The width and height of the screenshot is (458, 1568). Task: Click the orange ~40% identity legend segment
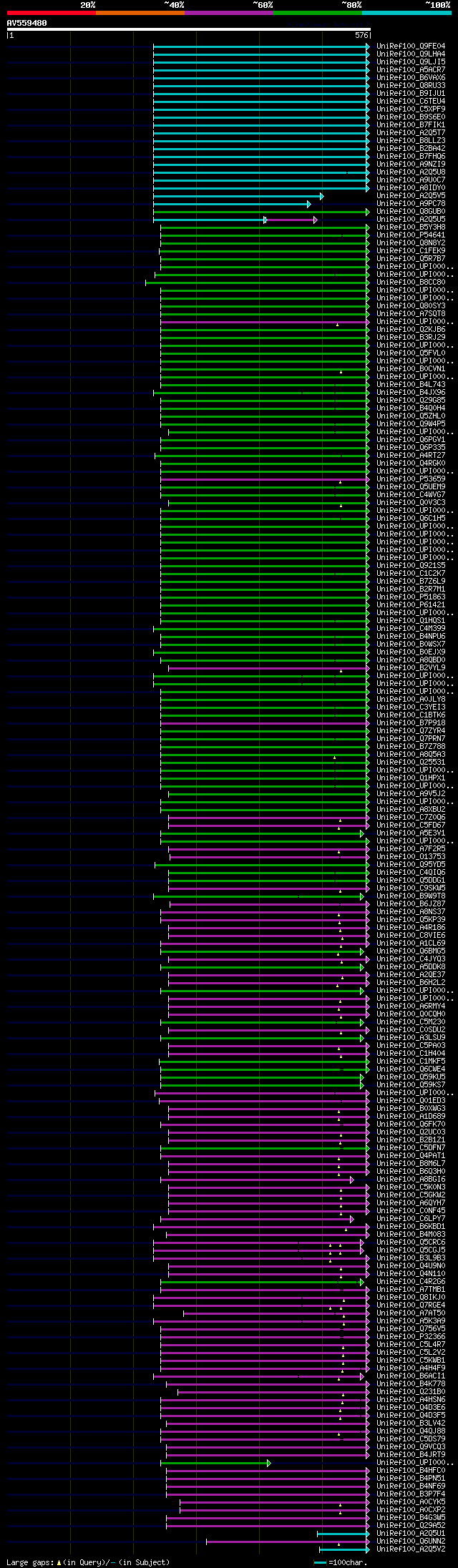coord(140,13)
